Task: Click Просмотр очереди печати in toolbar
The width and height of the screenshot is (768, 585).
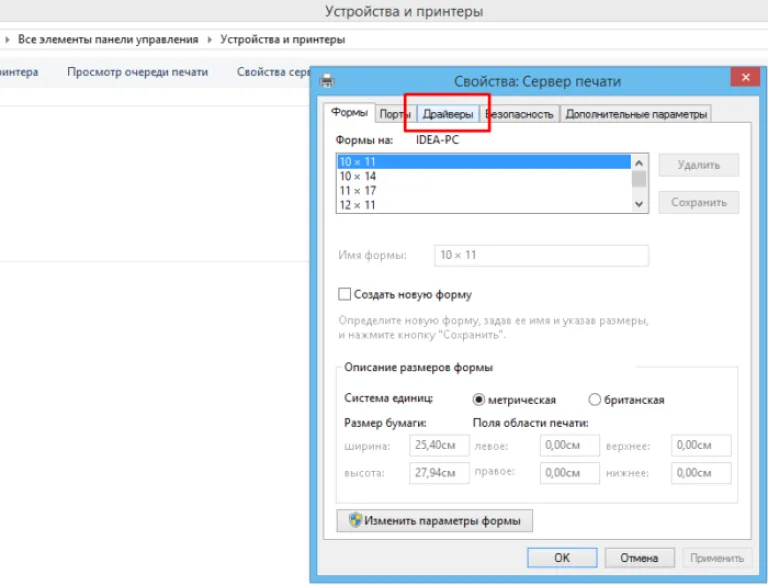Action: coord(138,72)
